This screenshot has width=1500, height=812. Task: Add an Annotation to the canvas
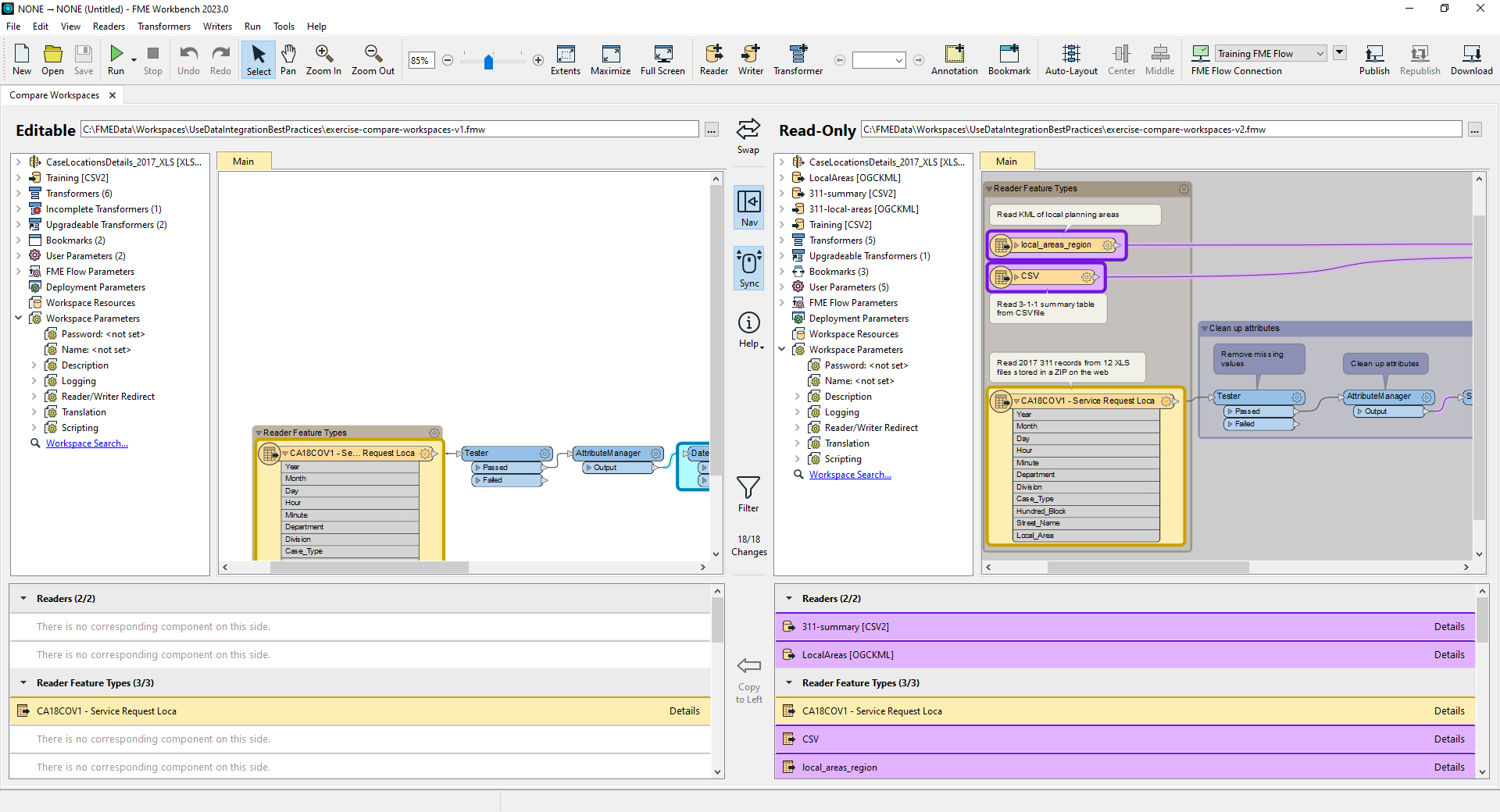[955, 60]
